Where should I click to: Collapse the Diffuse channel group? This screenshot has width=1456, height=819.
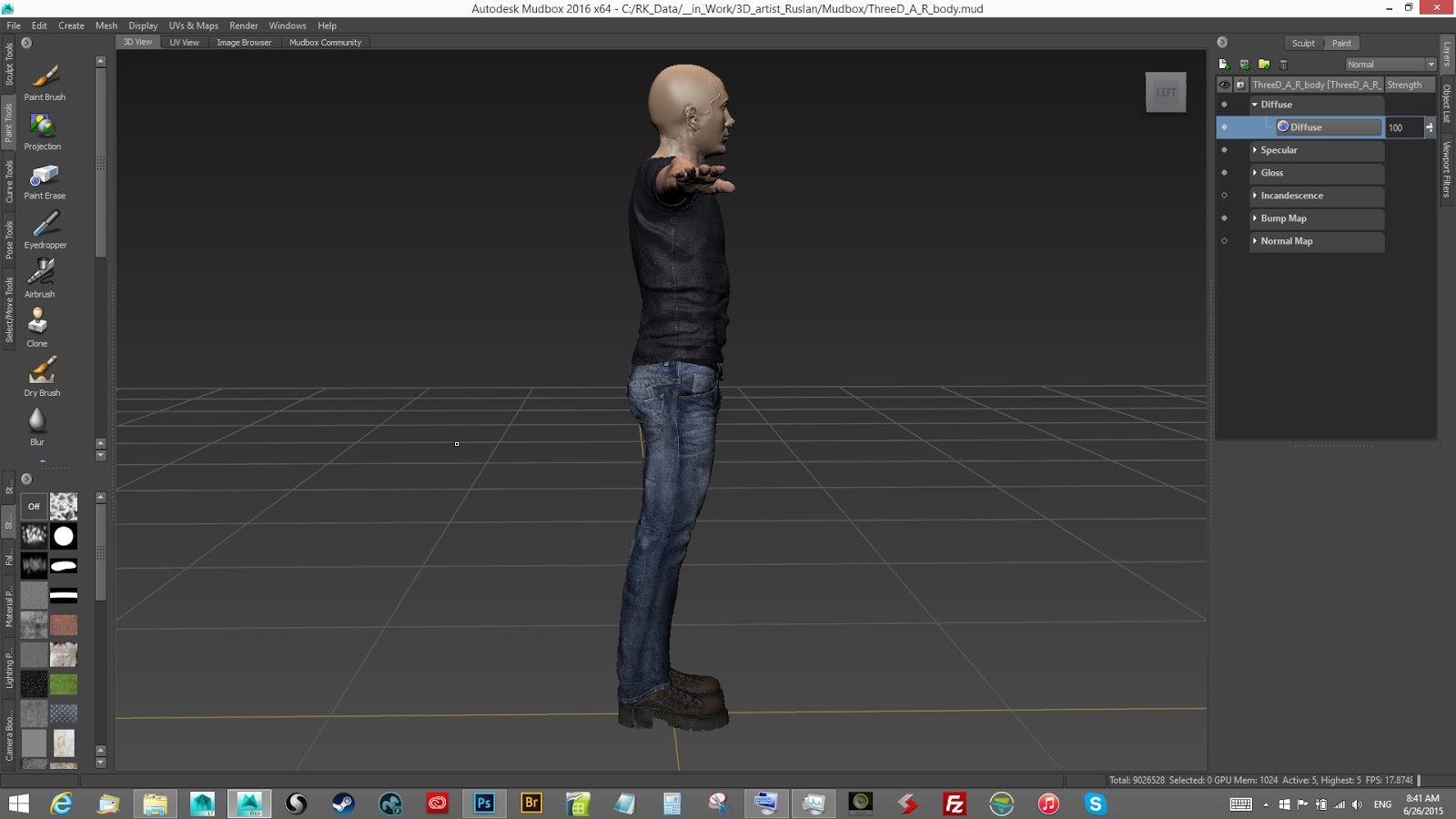point(1255,105)
